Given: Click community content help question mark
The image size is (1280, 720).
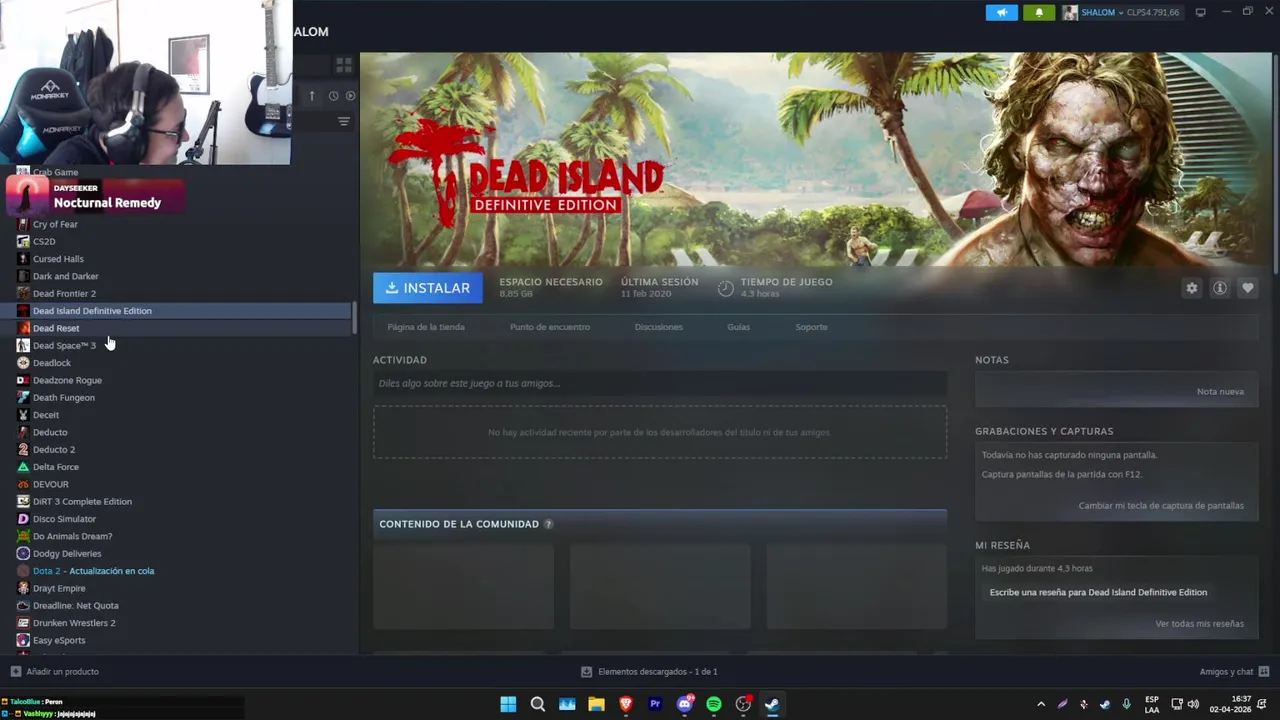Looking at the screenshot, I should (548, 524).
